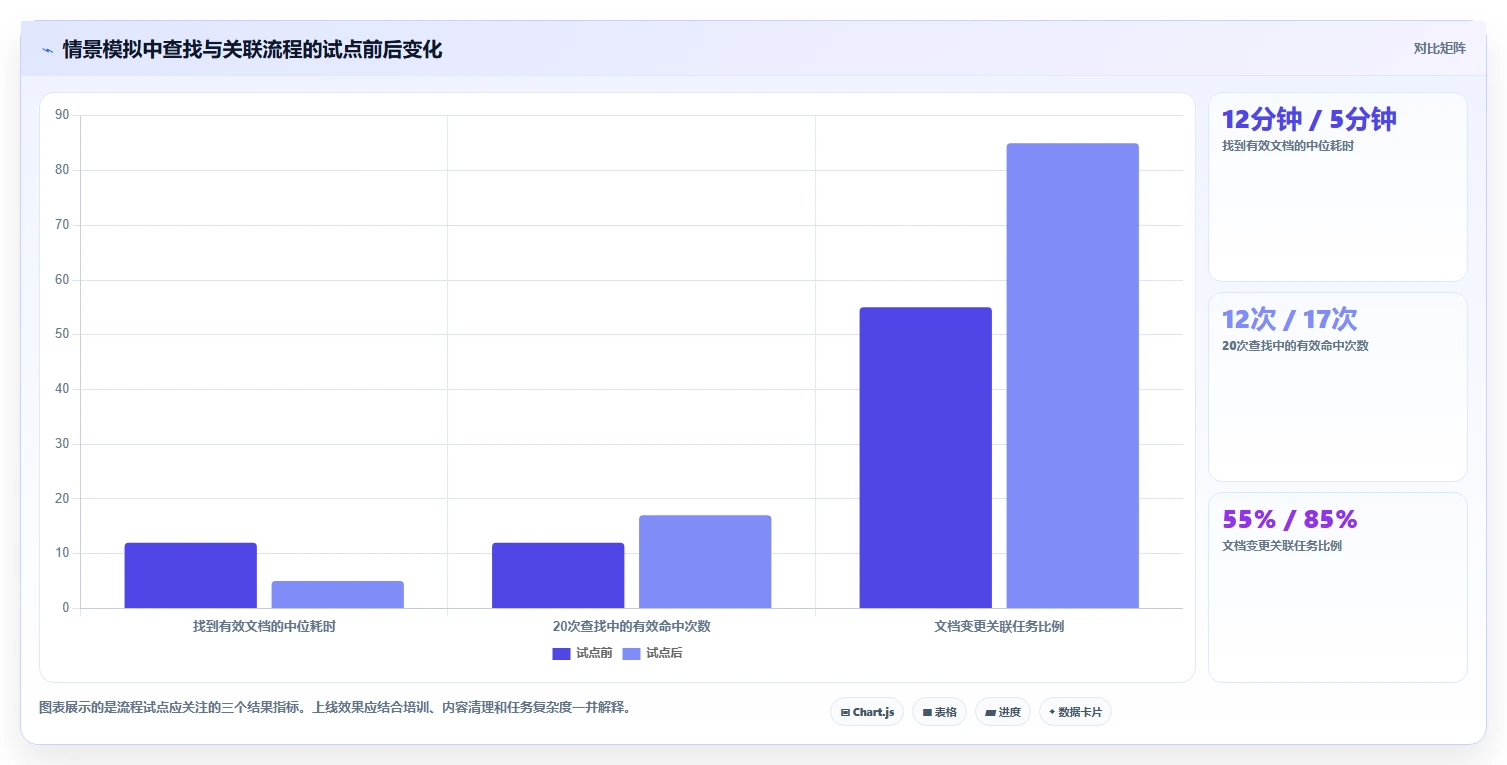Open the 12次 / 17次 stat card
Image resolution: width=1507 pixels, height=765 pixels.
click(x=1337, y=387)
